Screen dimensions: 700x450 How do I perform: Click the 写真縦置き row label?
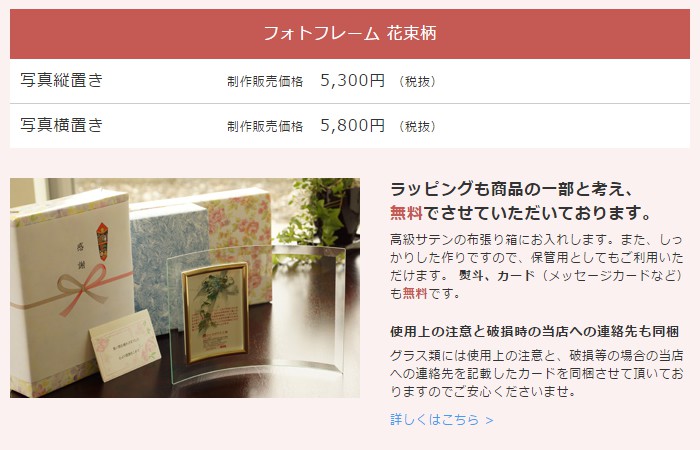pyautogui.click(x=62, y=80)
